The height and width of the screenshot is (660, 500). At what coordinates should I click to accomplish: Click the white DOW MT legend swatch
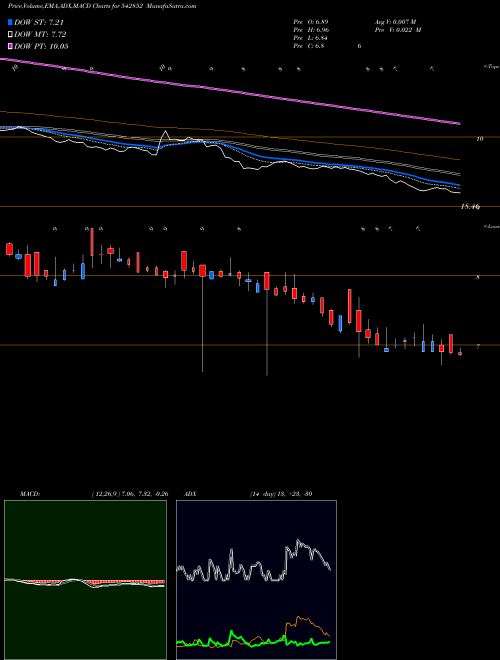coord(10,35)
